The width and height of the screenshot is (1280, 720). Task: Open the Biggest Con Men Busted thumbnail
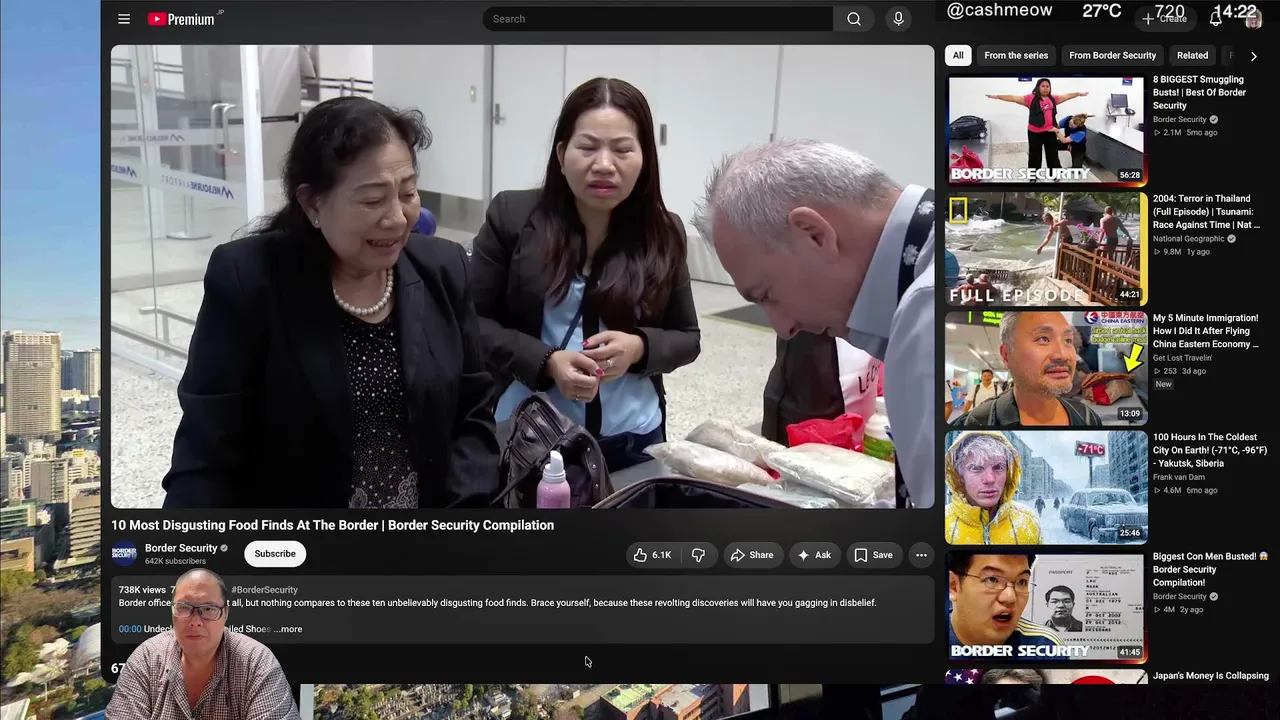click(1046, 606)
